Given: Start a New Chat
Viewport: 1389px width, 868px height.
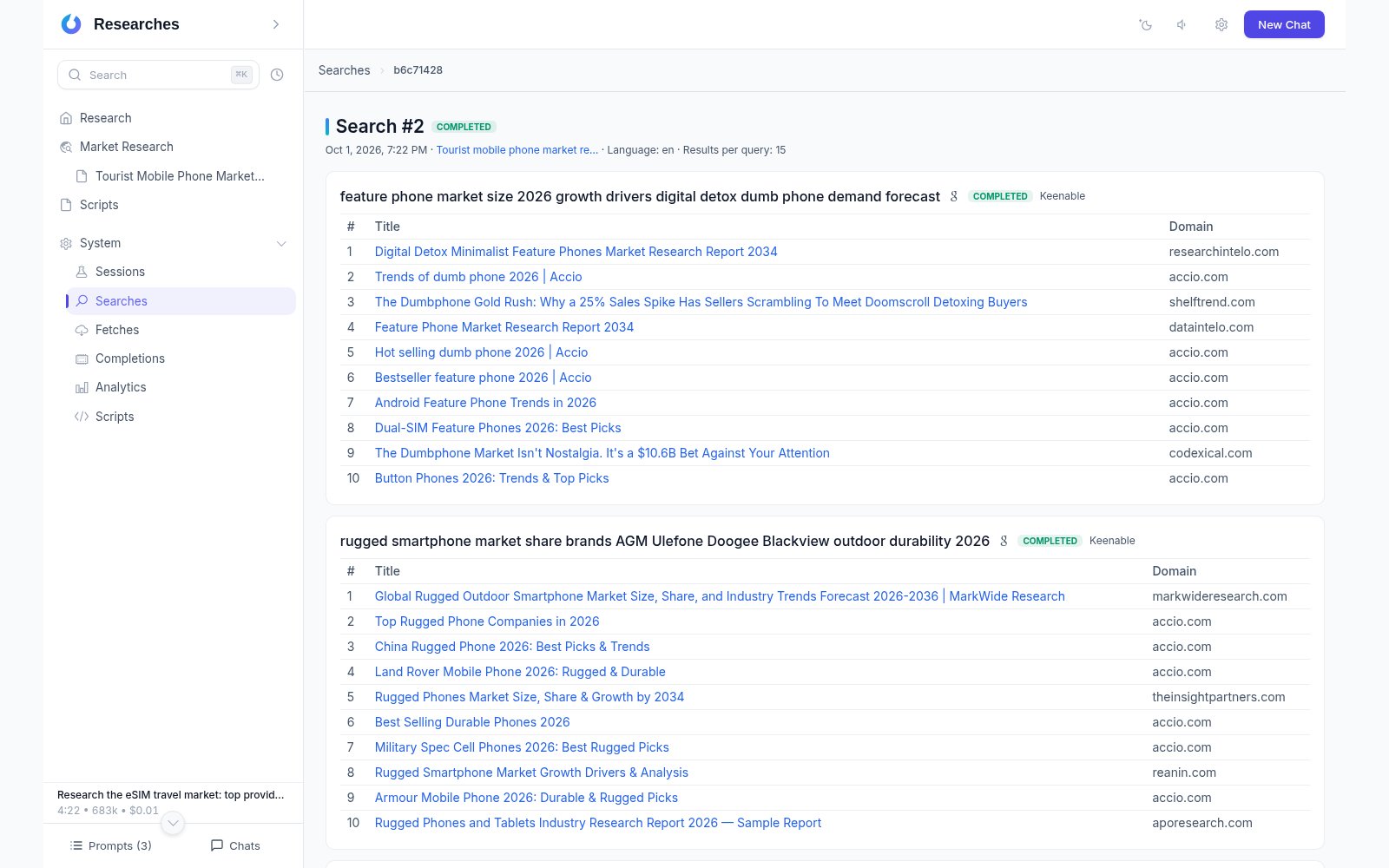Looking at the screenshot, I should coord(1284,24).
